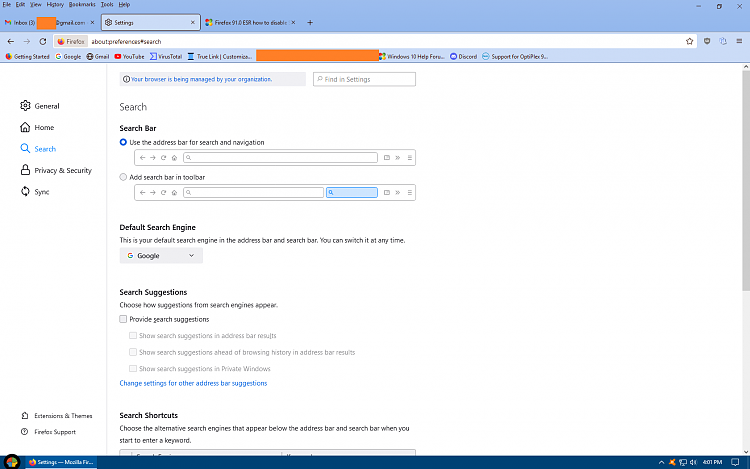Click the page vertical scrollbar thumb
Viewport: 750px width, 469px height.
(x=746, y=181)
